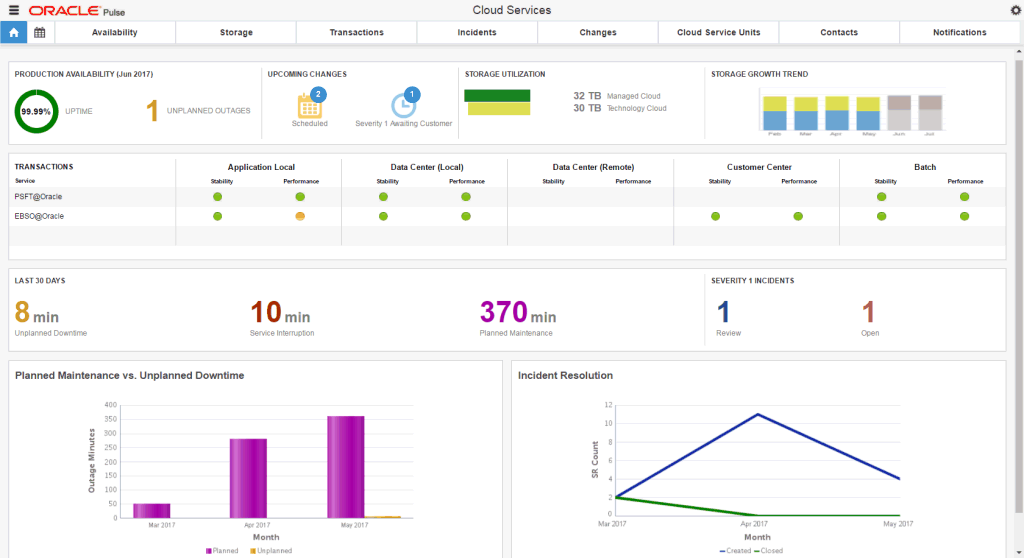The image size is (1024, 558).
Task: Click PSFT@Oracle Data Center (Local) Performance dot
Action: (466, 197)
